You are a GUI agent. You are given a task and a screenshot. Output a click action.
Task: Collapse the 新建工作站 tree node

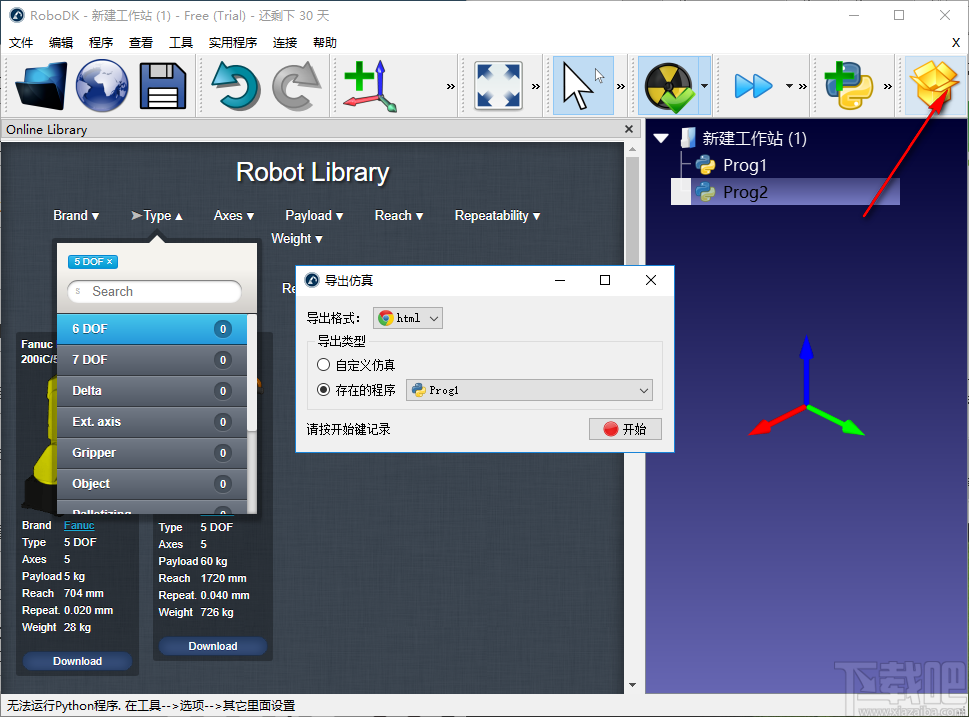(661, 139)
